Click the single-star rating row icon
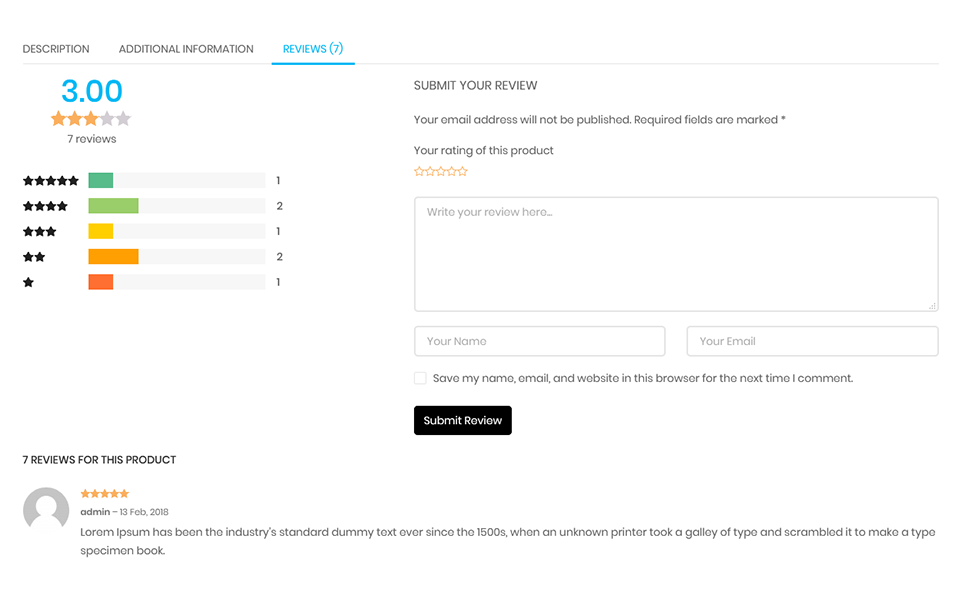 (x=28, y=282)
